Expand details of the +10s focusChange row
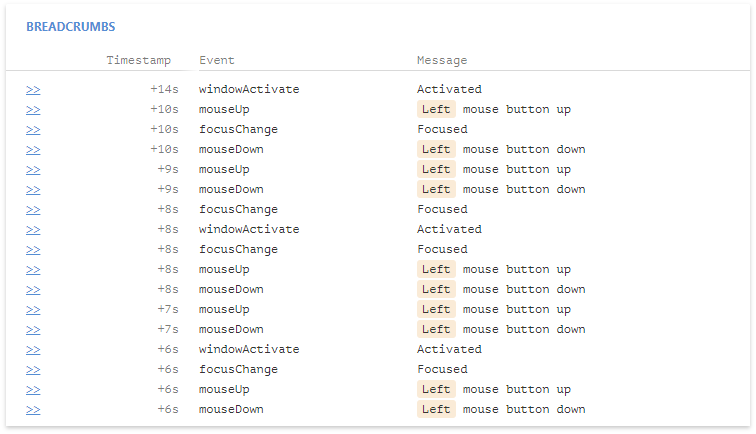The image size is (756, 434). click(x=33, y=130)
